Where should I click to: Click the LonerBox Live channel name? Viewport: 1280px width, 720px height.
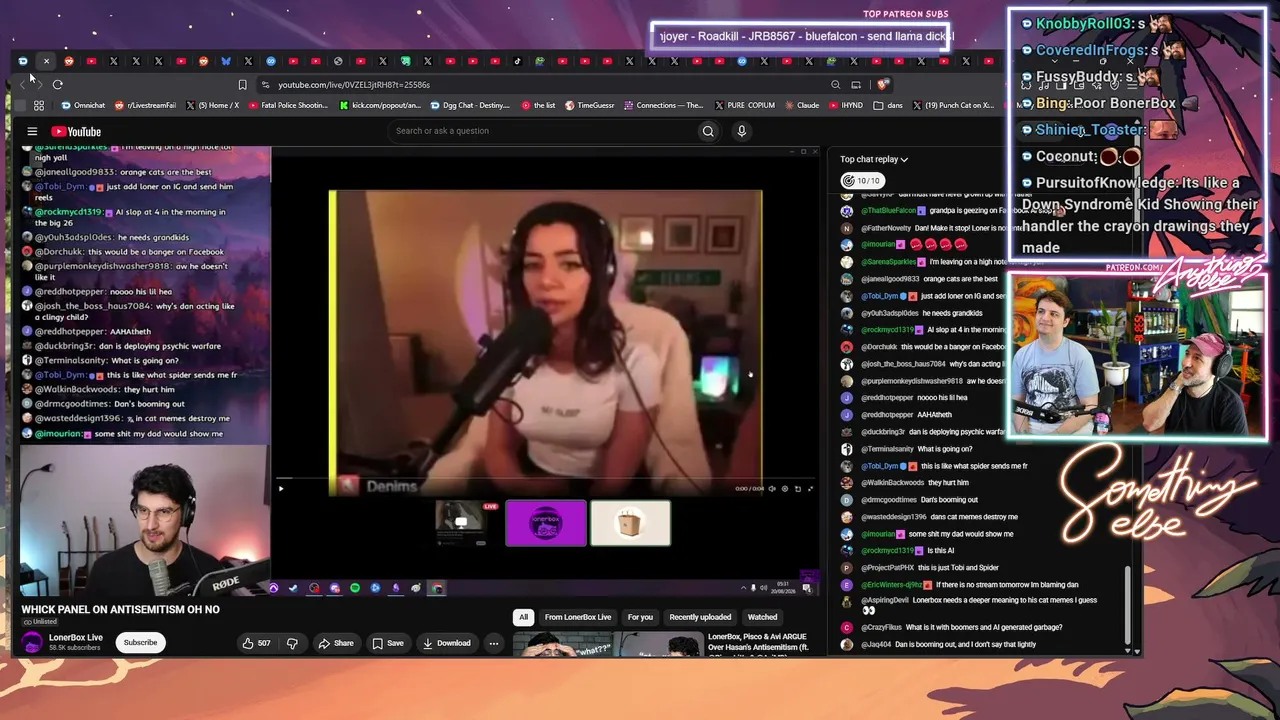(x=76, y=637)
